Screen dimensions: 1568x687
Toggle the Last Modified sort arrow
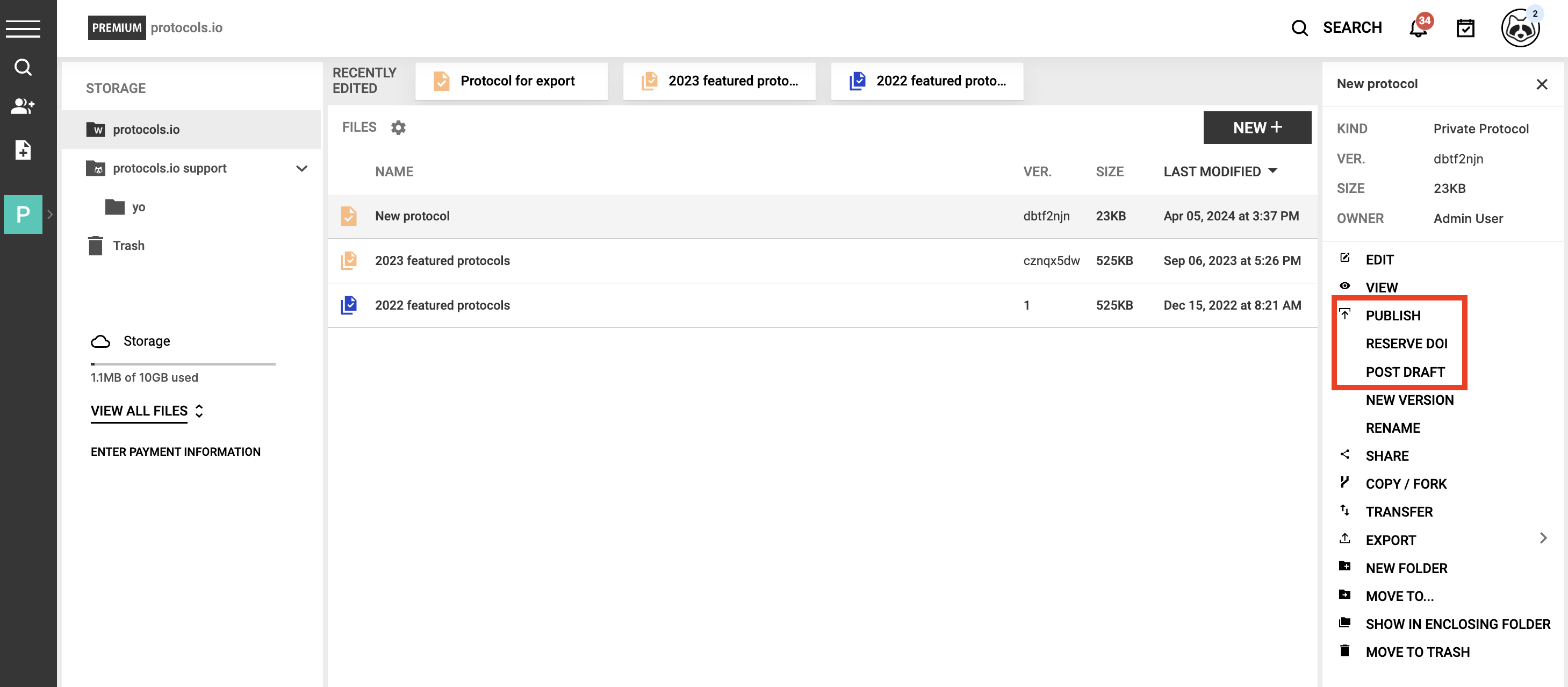1273,171
